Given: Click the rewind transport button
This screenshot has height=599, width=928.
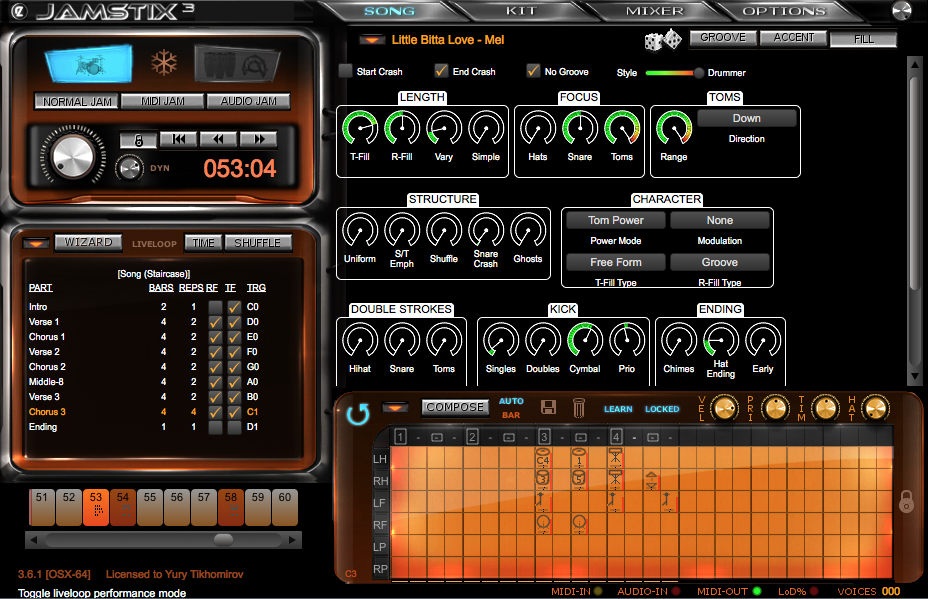Looking at the screenshot, I should (218, 139).
